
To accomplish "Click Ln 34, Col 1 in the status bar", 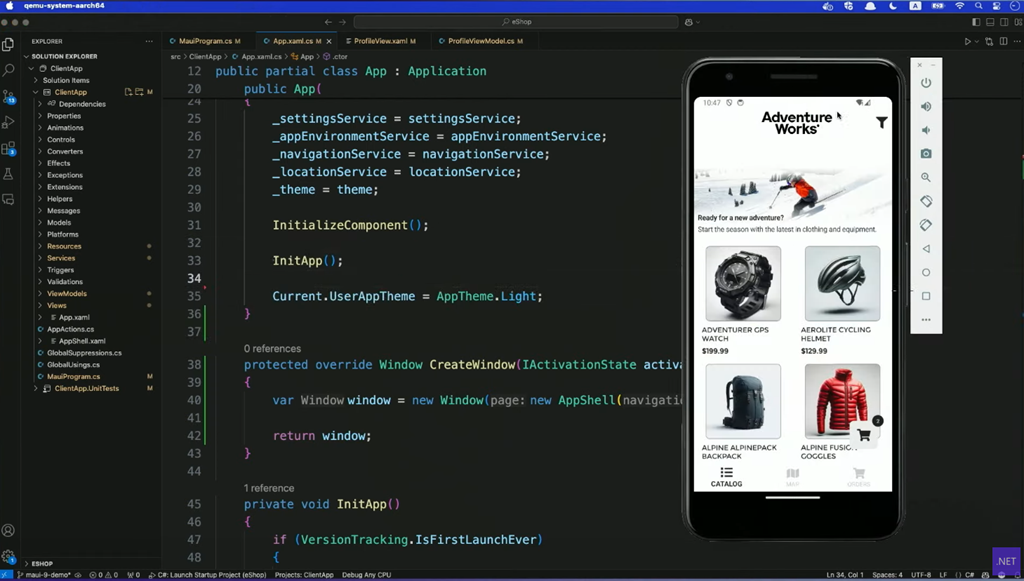I will click(844, 575).
